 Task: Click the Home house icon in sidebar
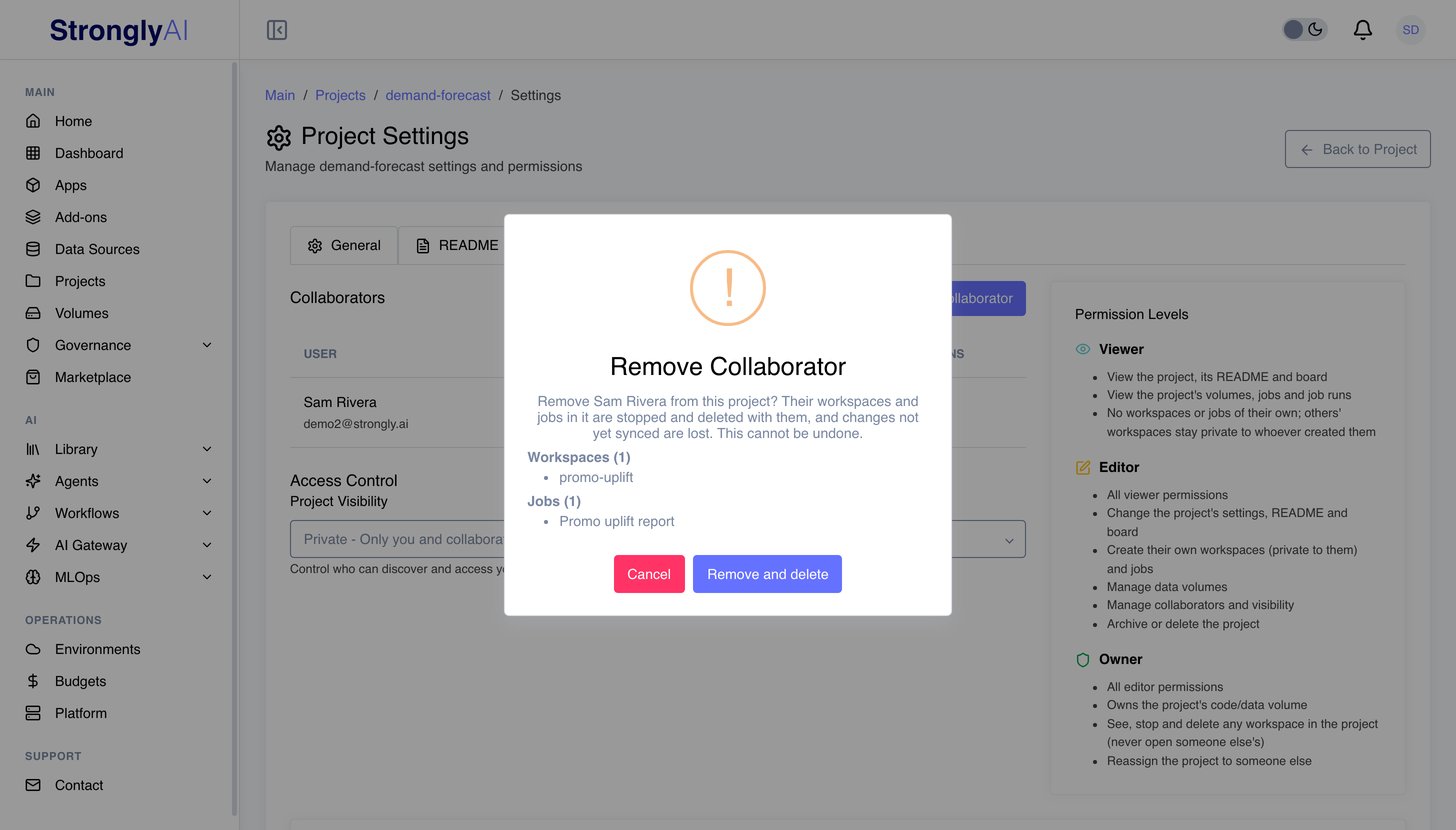click(33, 121)
